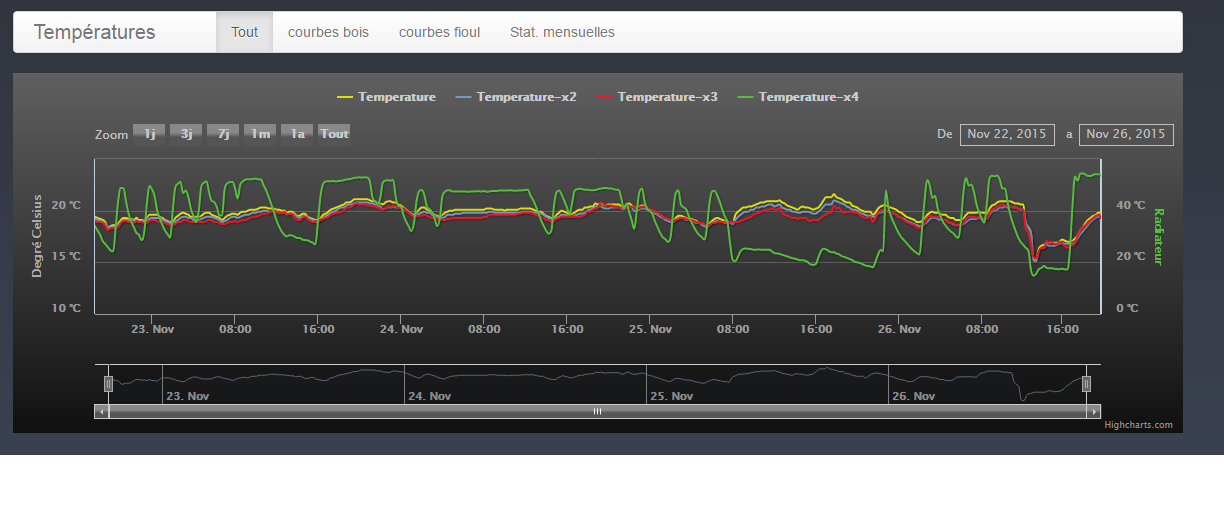The width and height of the screenshot is (1224, 520).
Task: Open the 'Tout' navigation tab
Action: 244,32
